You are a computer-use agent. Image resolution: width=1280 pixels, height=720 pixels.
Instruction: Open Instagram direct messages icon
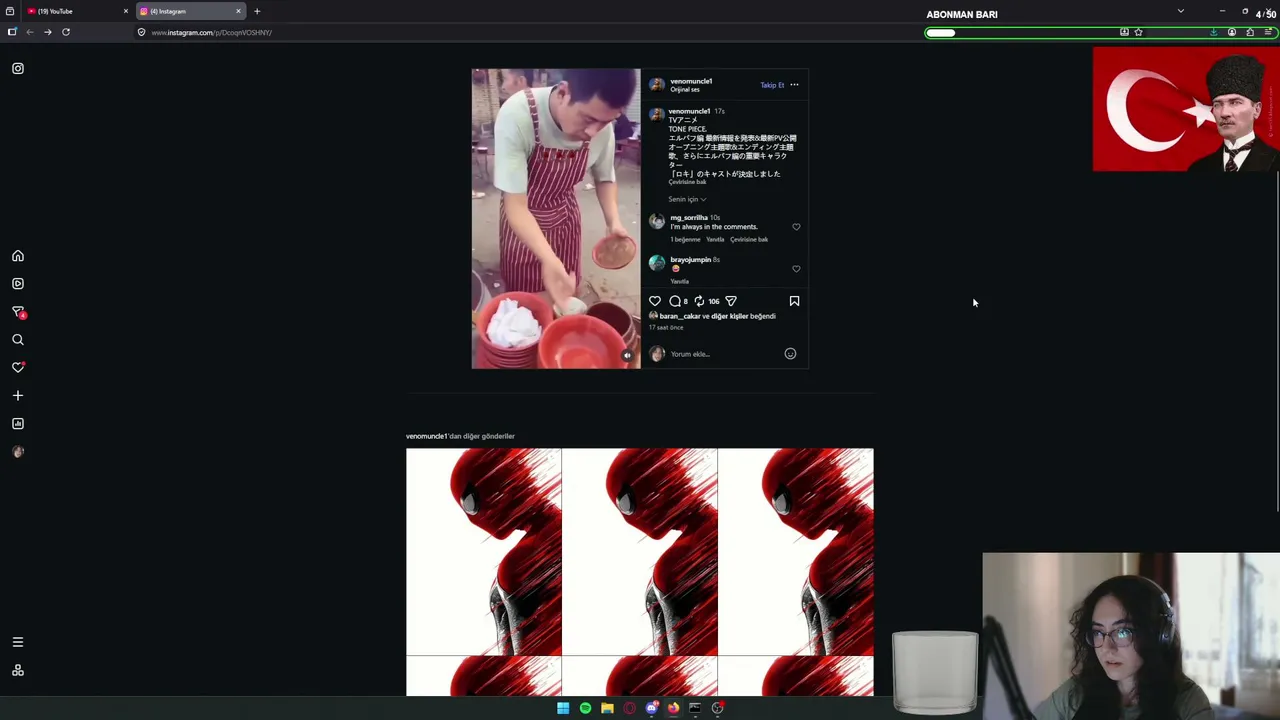tap(17, 312)
